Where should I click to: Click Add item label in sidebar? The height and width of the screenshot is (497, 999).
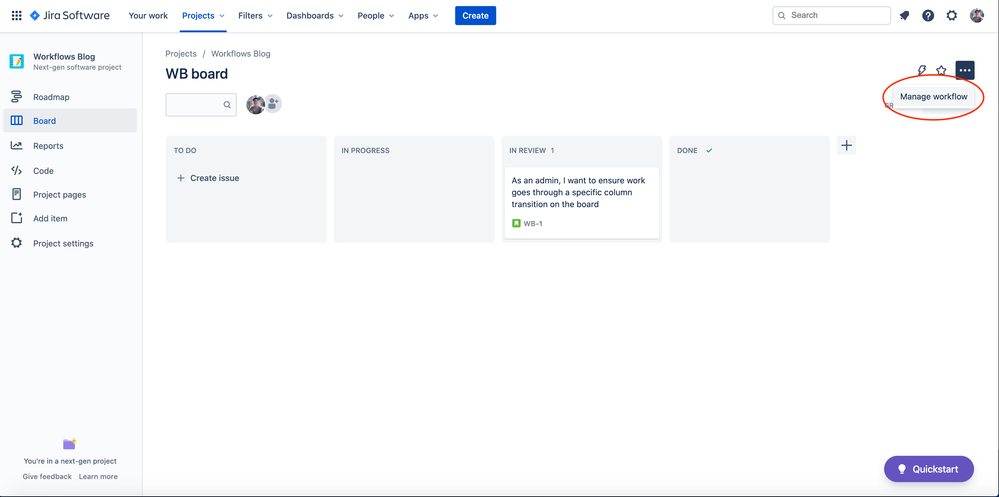coord(50,218)
